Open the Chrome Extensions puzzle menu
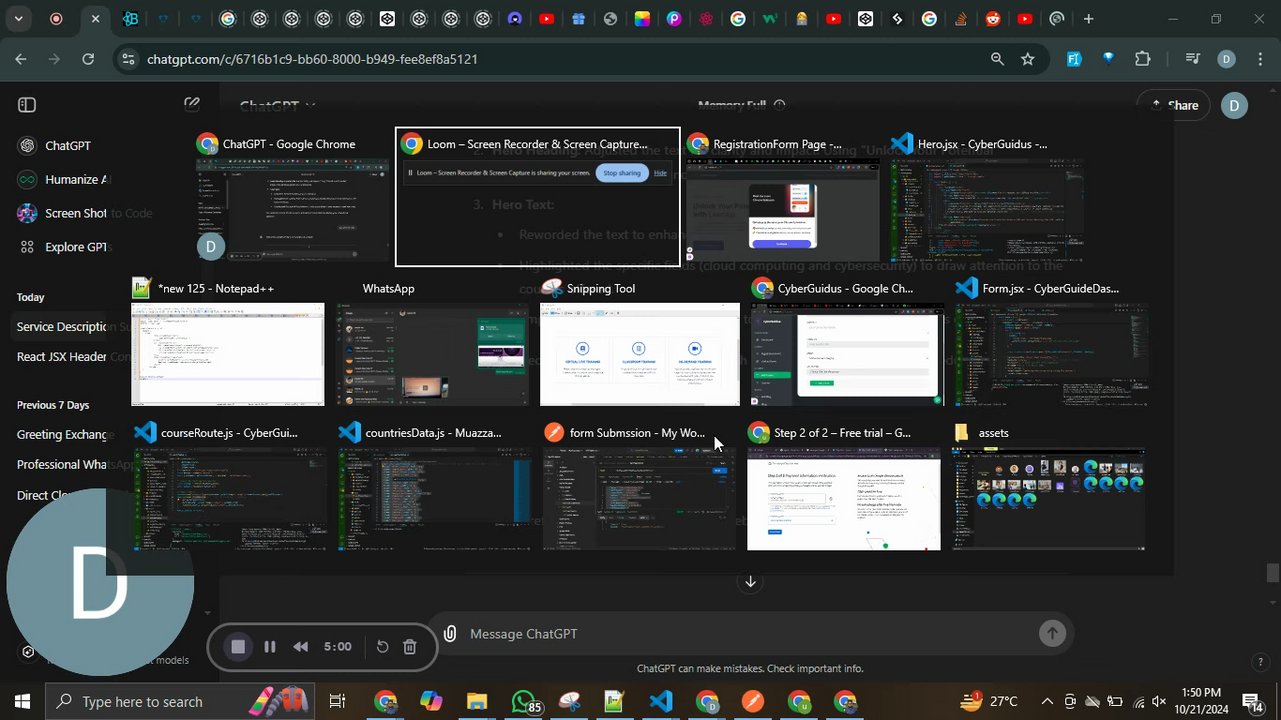The height and width of the screenshot is (720, 1281). 1143,59
